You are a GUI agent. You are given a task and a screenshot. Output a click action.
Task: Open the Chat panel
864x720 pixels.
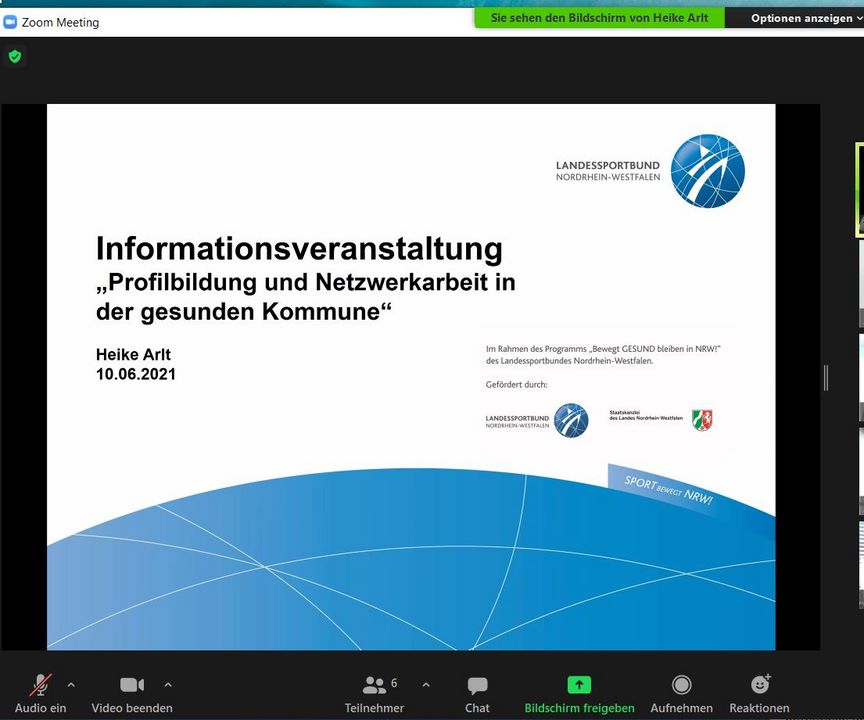tap(477, 692)
